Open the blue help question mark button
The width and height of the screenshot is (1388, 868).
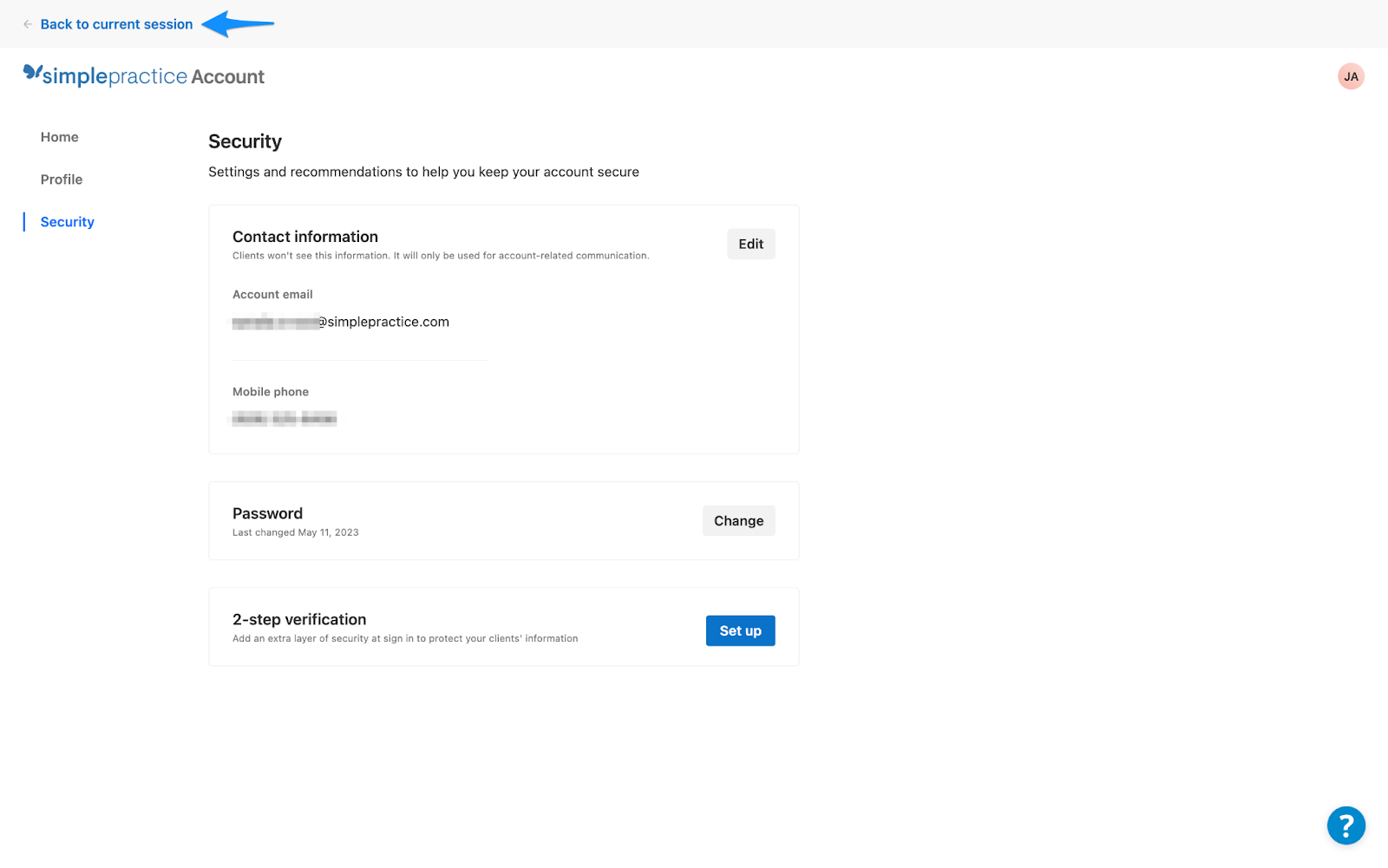(x=1345, y=826)
